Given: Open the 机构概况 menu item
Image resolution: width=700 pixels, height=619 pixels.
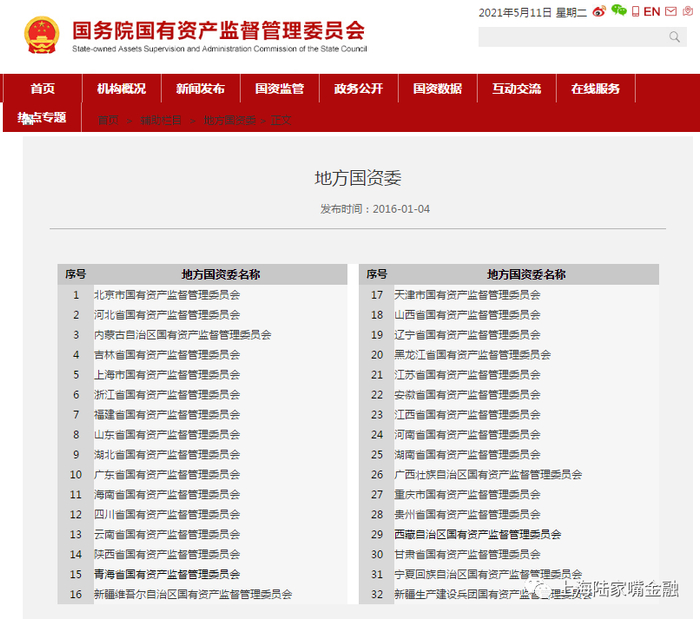Looking at the screenshot, I should 121,88.
